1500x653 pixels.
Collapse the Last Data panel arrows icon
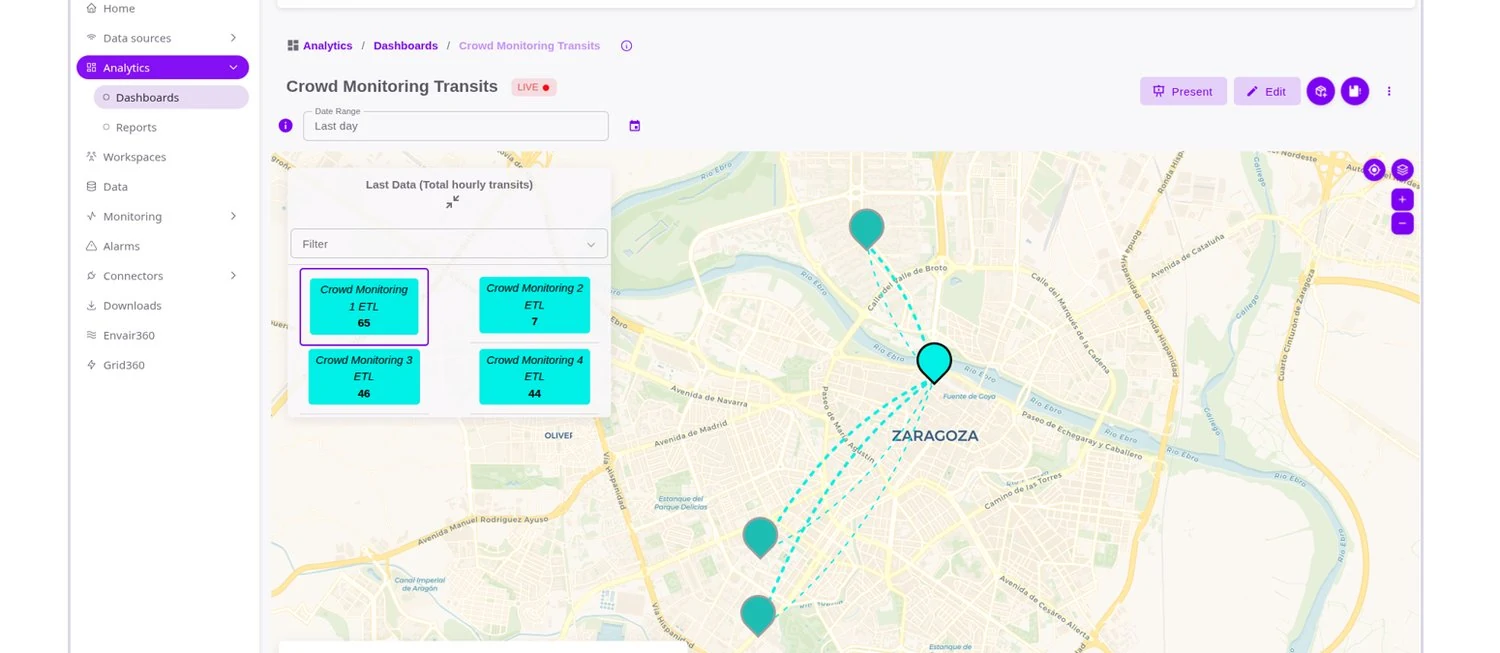pyautogui.click(x=452, y=202)
